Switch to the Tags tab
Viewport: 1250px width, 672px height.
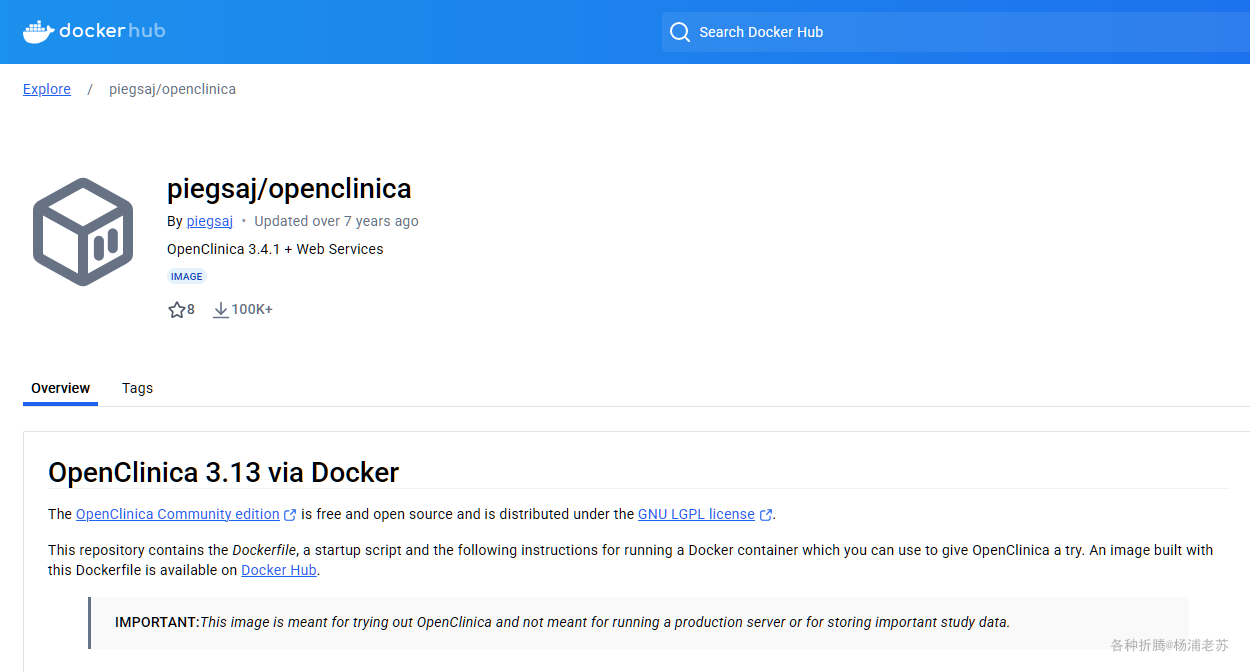pyautogui.click(x=137, y=388)
